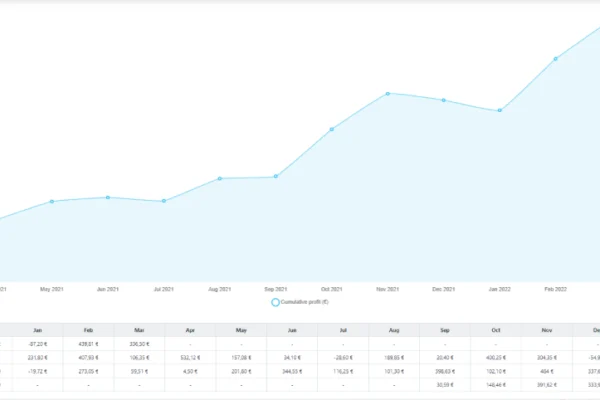600x400 pixels.
Task: Select the Nov 2021 peak data point
Action: click(388, 93)
